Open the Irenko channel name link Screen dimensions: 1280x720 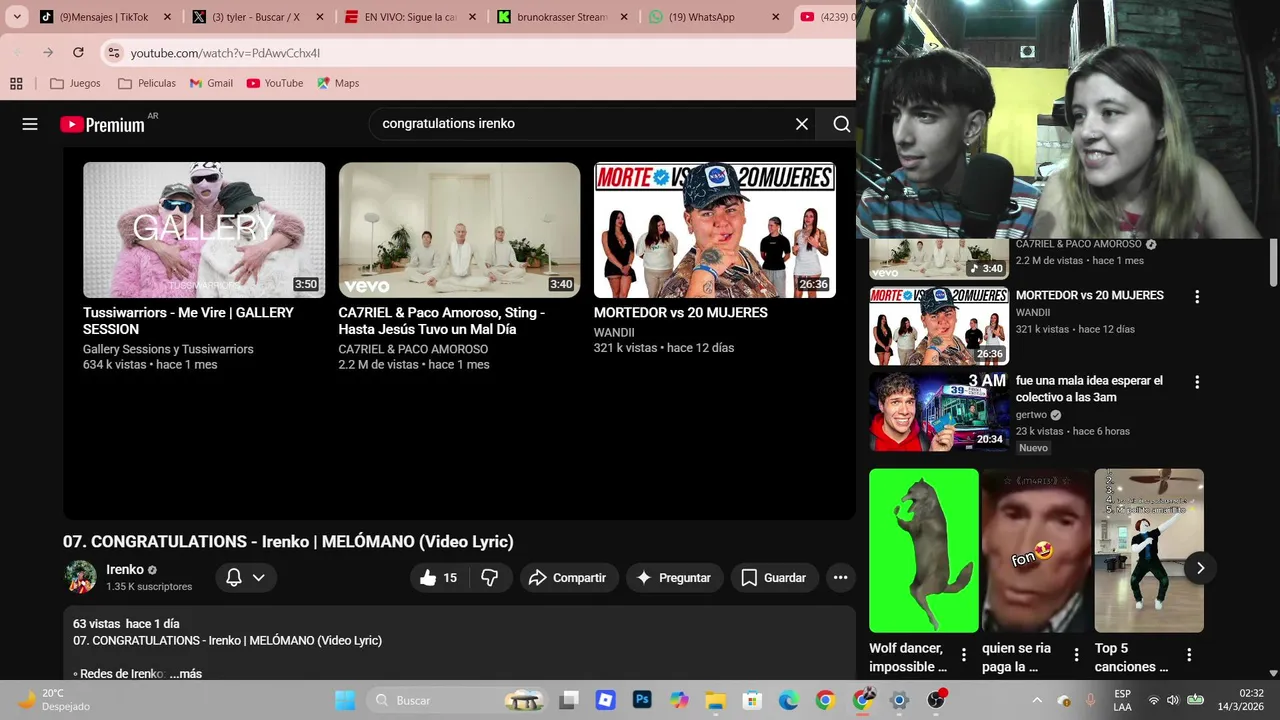click(125, 569)
